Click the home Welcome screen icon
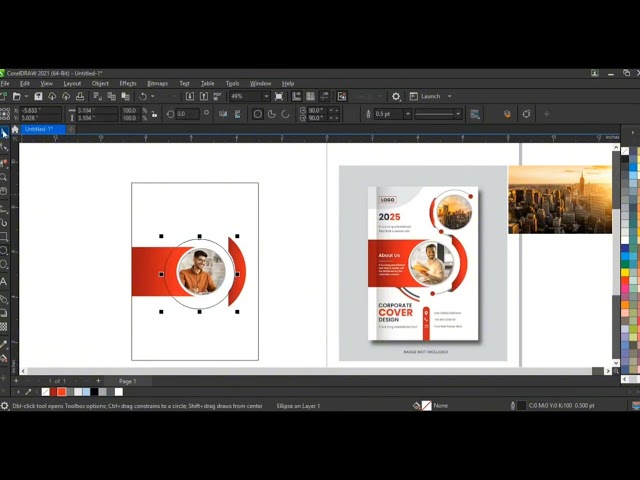Image resolution: width=640 pixels, height=480 pixels. tap(15, 129)
